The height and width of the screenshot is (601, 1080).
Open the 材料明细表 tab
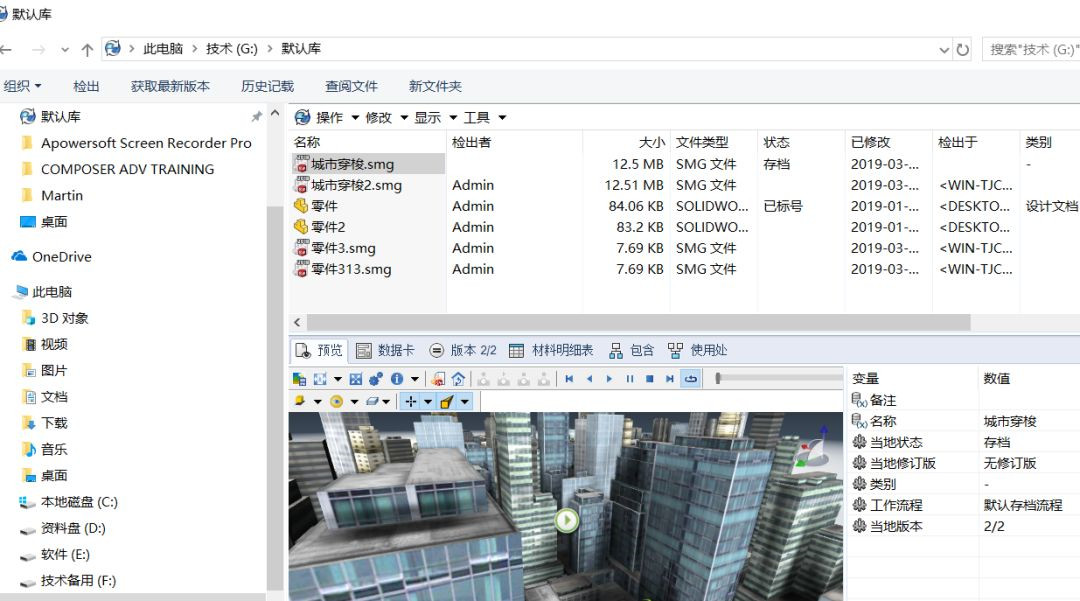coord(551,350)
